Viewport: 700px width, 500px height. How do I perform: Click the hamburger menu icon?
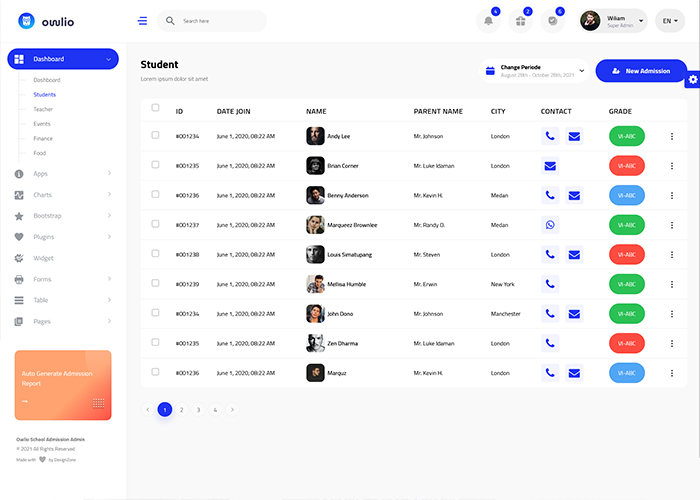click(143, 21)
